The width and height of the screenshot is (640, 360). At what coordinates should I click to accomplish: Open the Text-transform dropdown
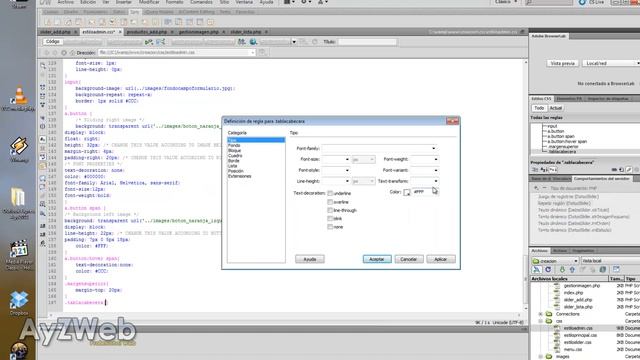(x=436, y=181)
